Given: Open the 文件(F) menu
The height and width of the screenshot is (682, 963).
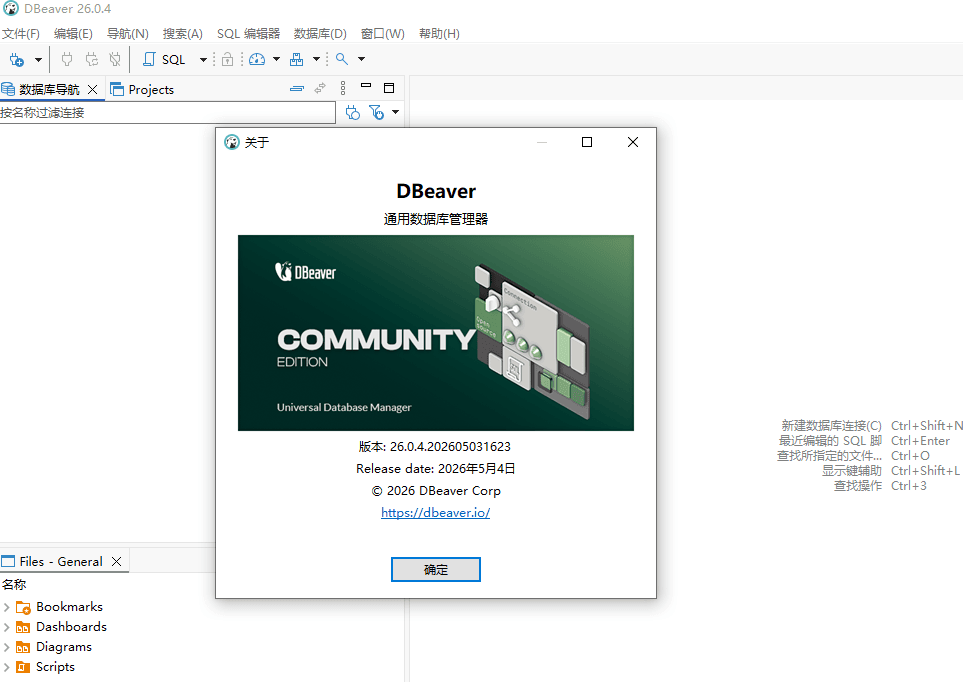Looking at the screenshot, I should pyautogui.click(x=21, y=34).
